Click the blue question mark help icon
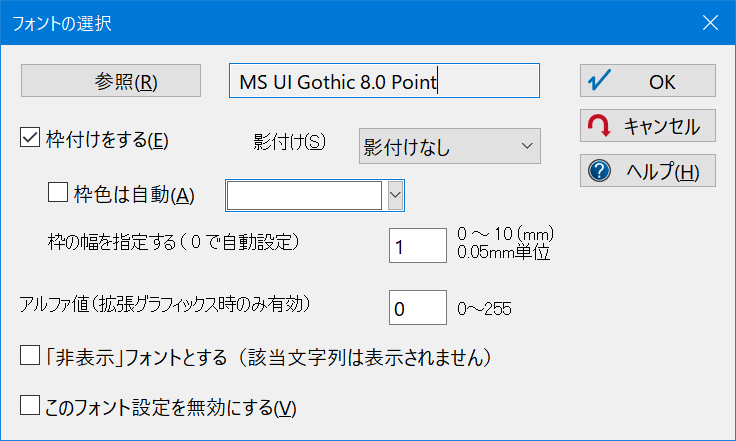 point(599,171)
